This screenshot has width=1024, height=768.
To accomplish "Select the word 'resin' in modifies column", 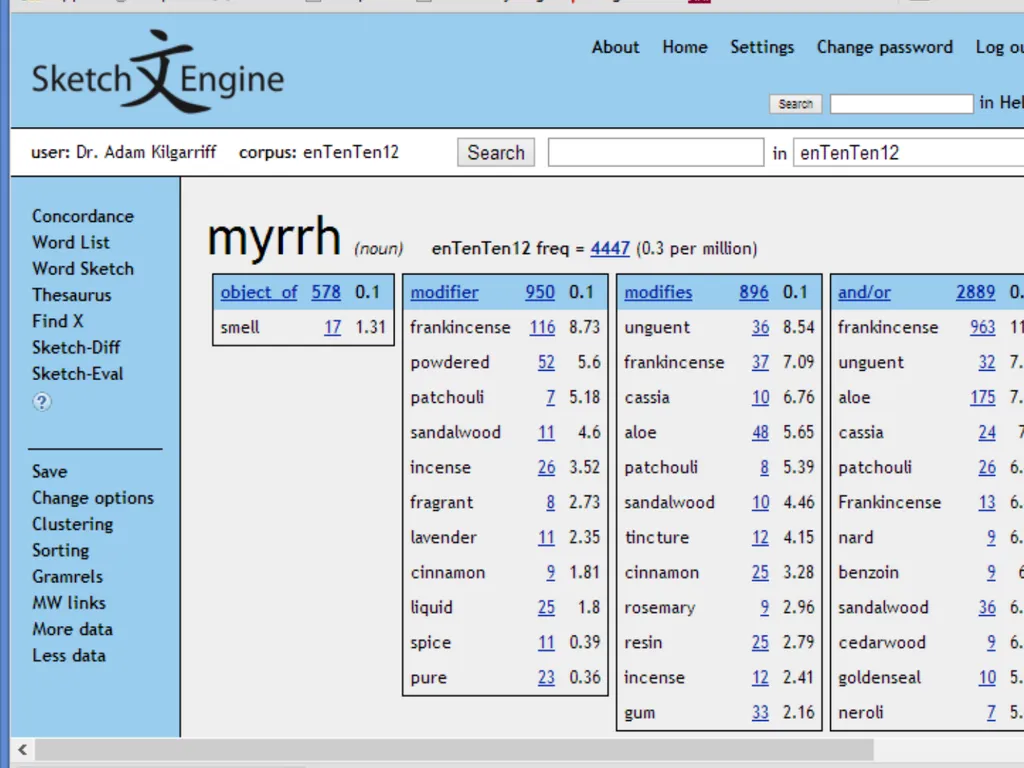I will (643, 643).
